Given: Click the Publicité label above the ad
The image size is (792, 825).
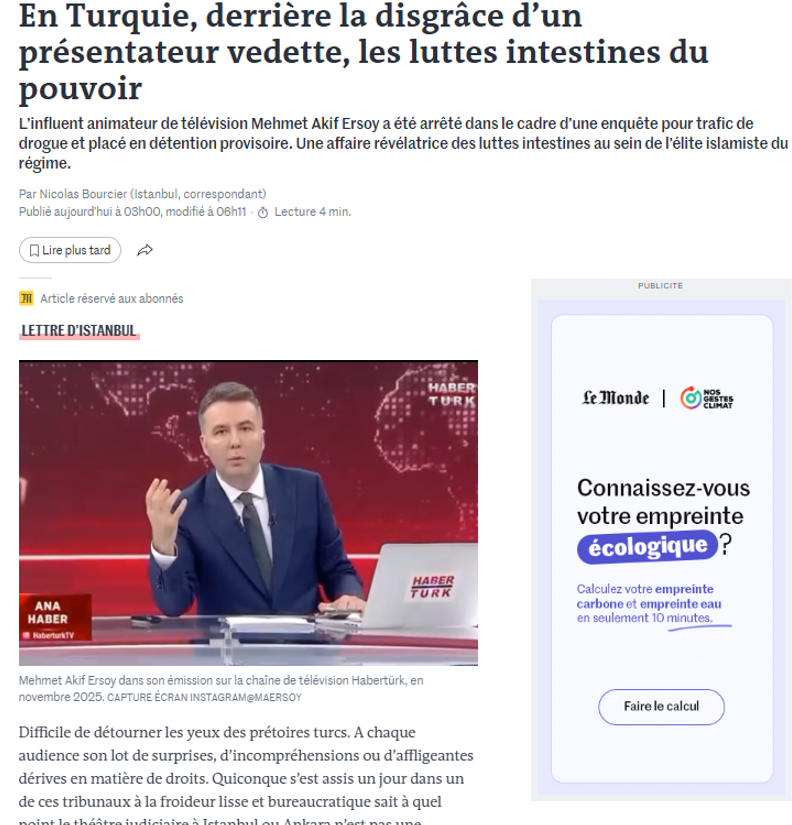Looking at the screenshot, I should [660, 286].
